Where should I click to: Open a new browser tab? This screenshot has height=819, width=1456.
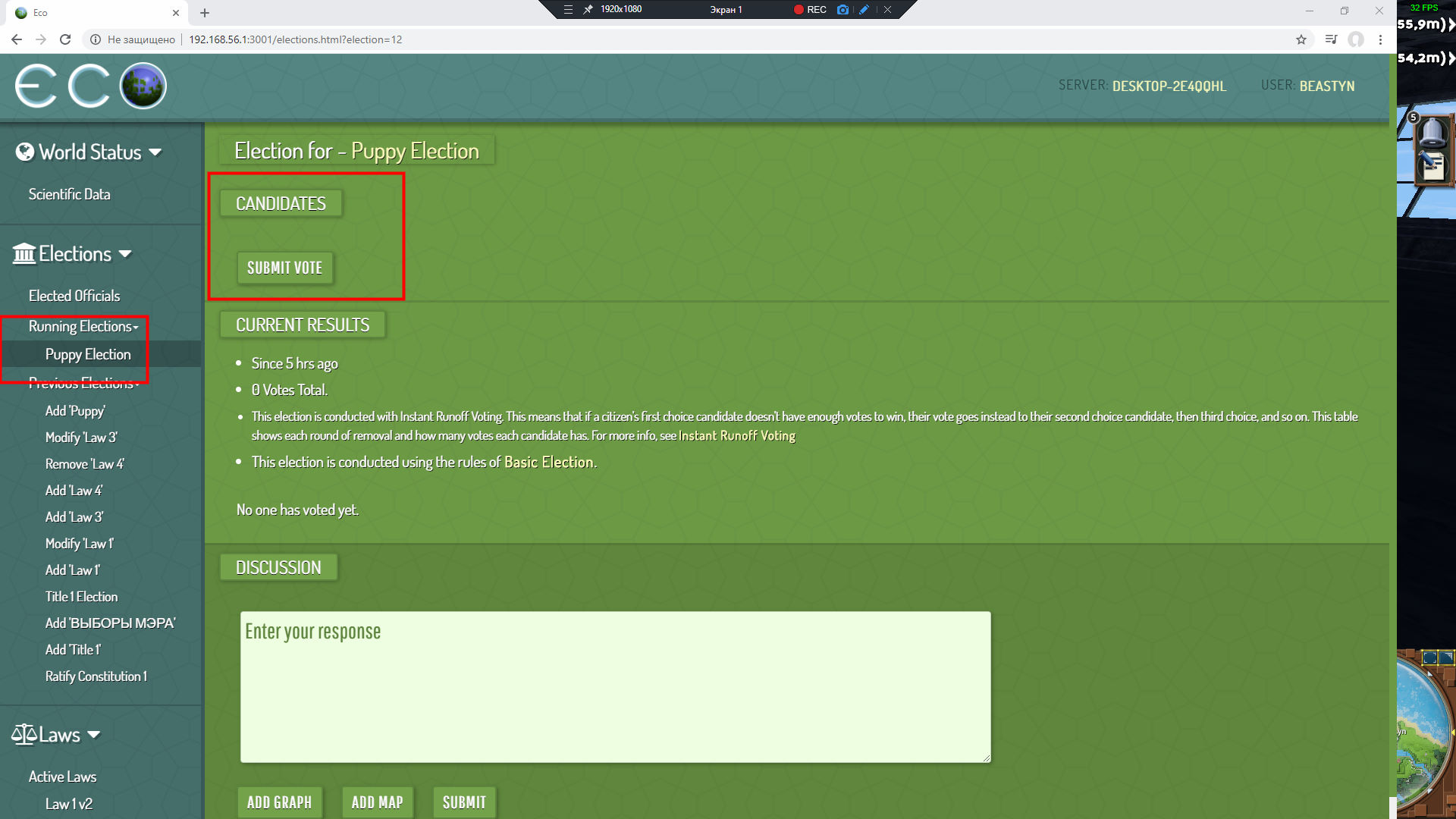pyautogui.click(x=205, y=13)
